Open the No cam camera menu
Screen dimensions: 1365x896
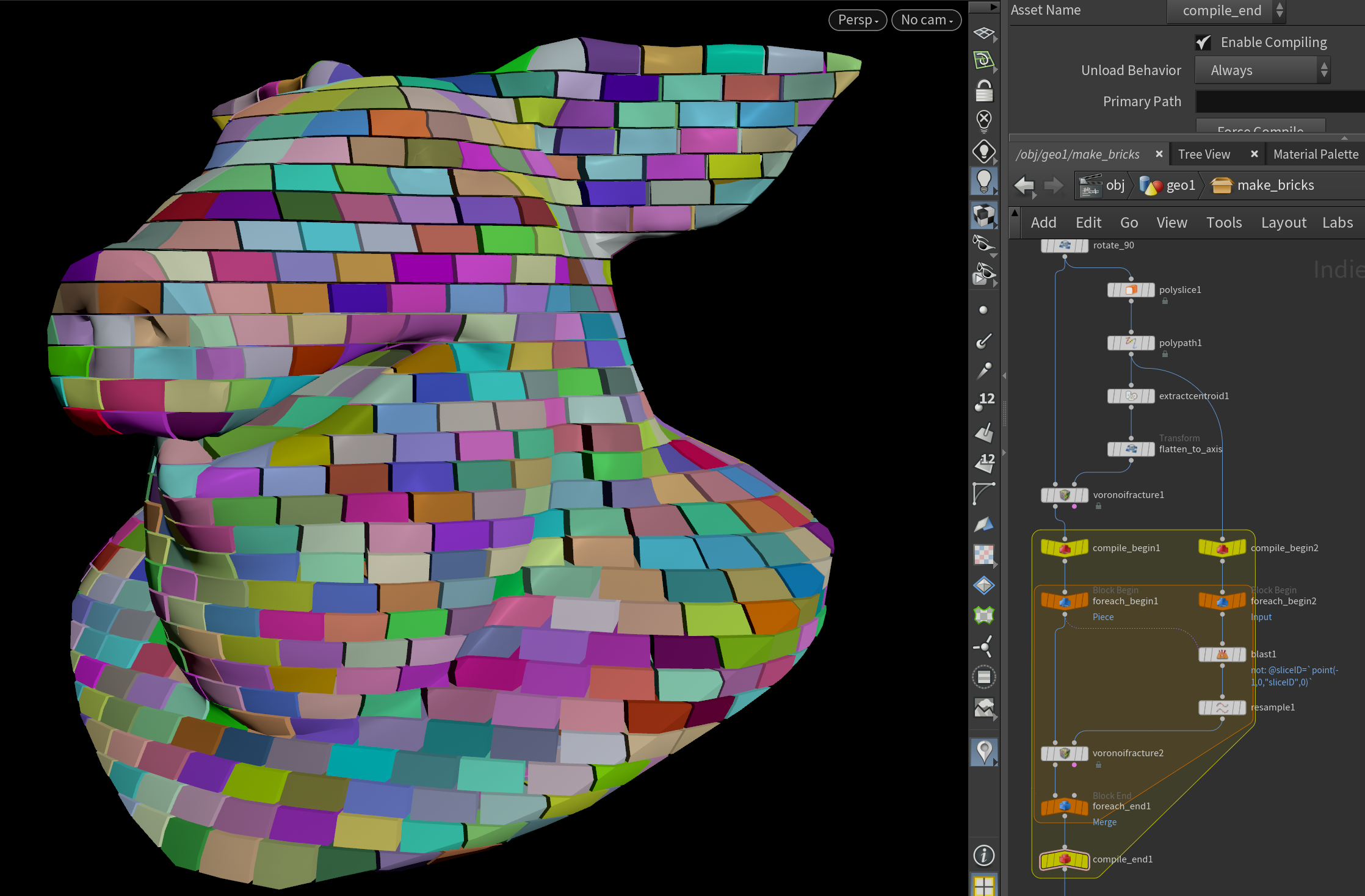click(x=926, y=20)
